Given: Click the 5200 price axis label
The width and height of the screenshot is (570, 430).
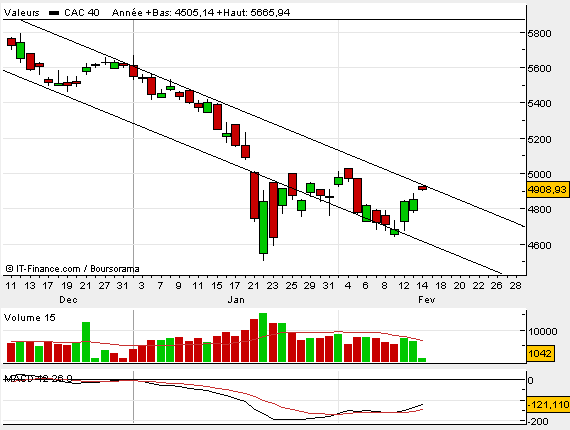Looking at the screenshot, I should click(x=540, y=139).
